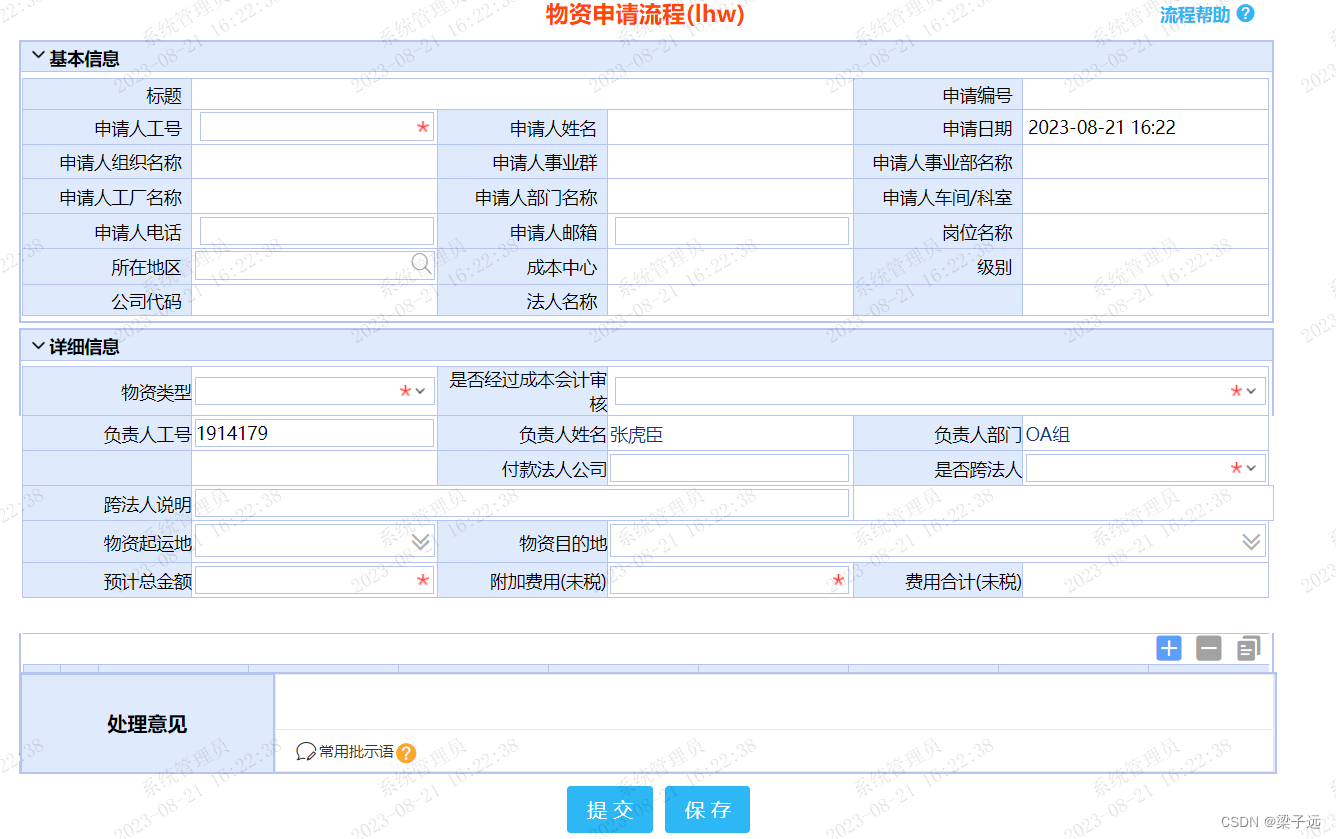Image resolution: width=1336 pixels, height=839 pixels.
Task: Open the 是否经过成本会计审核 dropdown
Action: point(940,391)
